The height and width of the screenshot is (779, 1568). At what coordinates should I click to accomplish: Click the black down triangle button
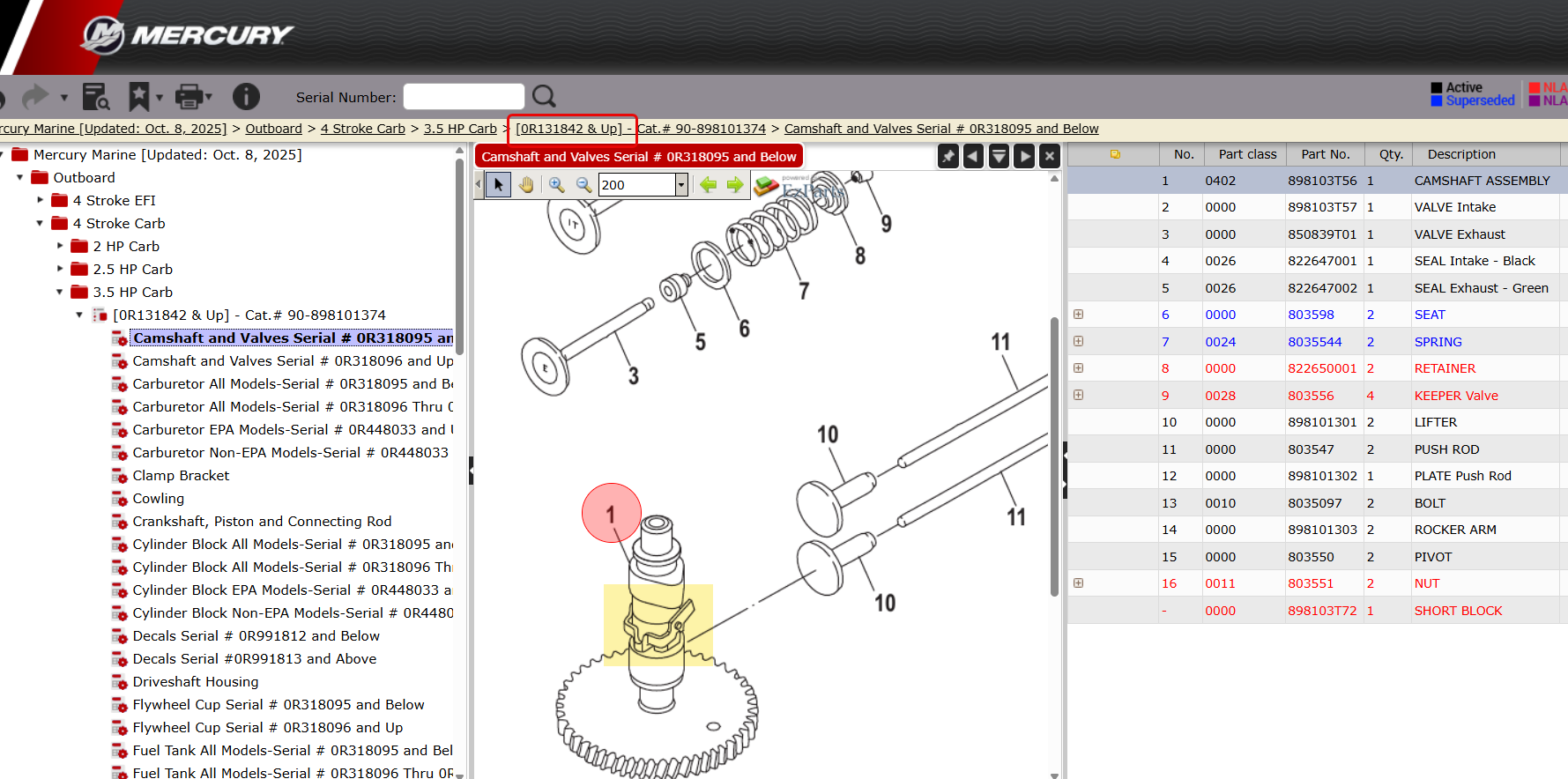[999, 156]
